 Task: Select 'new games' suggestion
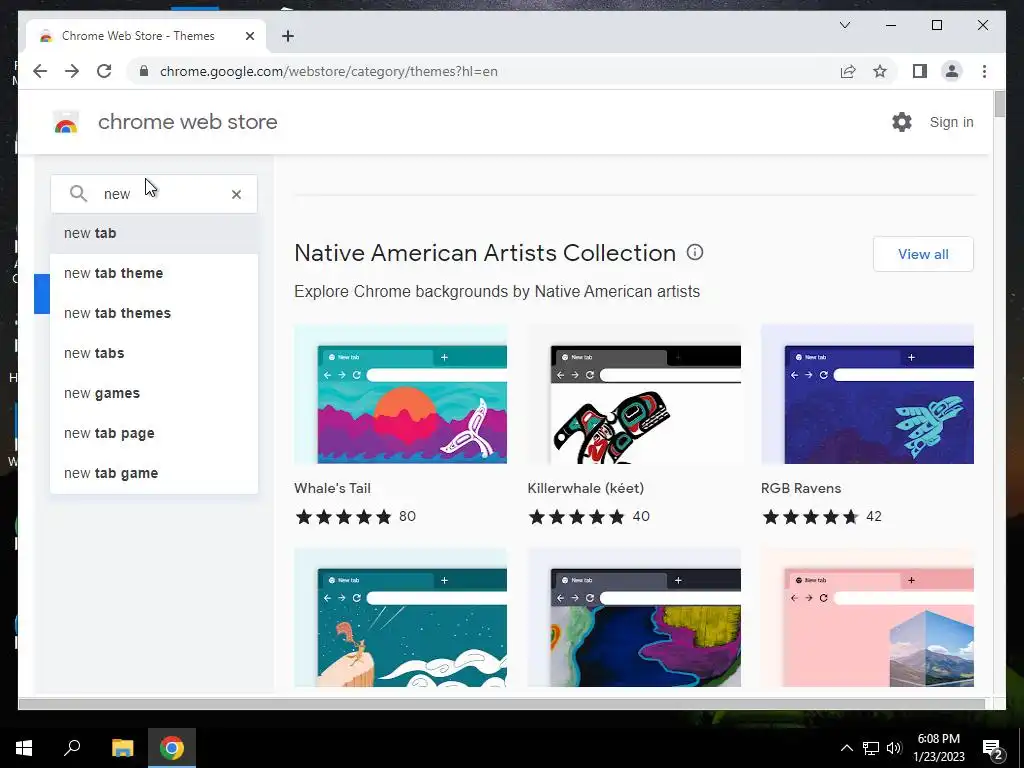154,393
